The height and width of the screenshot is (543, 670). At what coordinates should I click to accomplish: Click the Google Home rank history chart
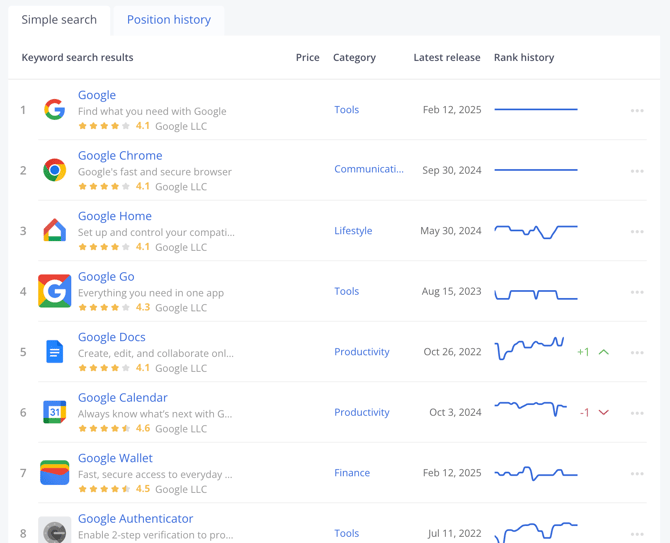(x=536, y=231)
